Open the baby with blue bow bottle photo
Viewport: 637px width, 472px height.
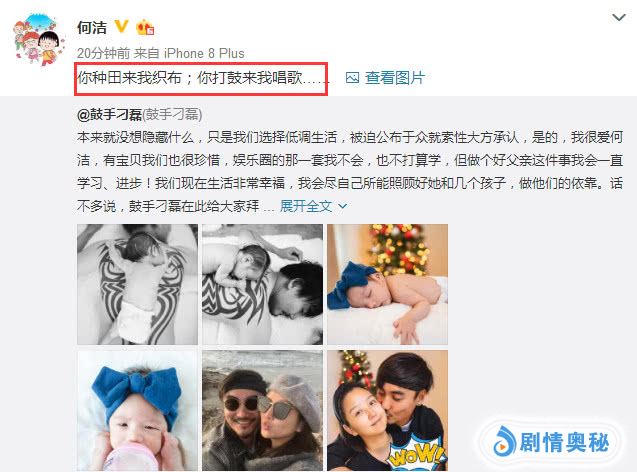coord(137,411)
